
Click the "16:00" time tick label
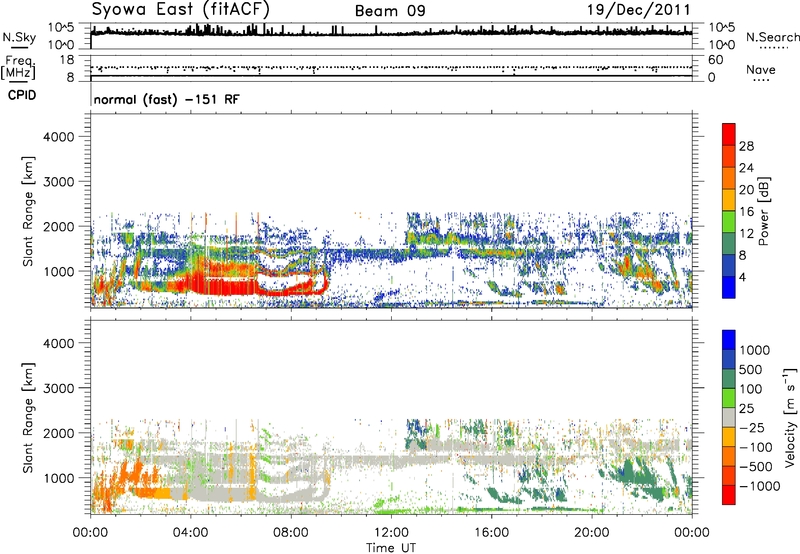[491, 533]
